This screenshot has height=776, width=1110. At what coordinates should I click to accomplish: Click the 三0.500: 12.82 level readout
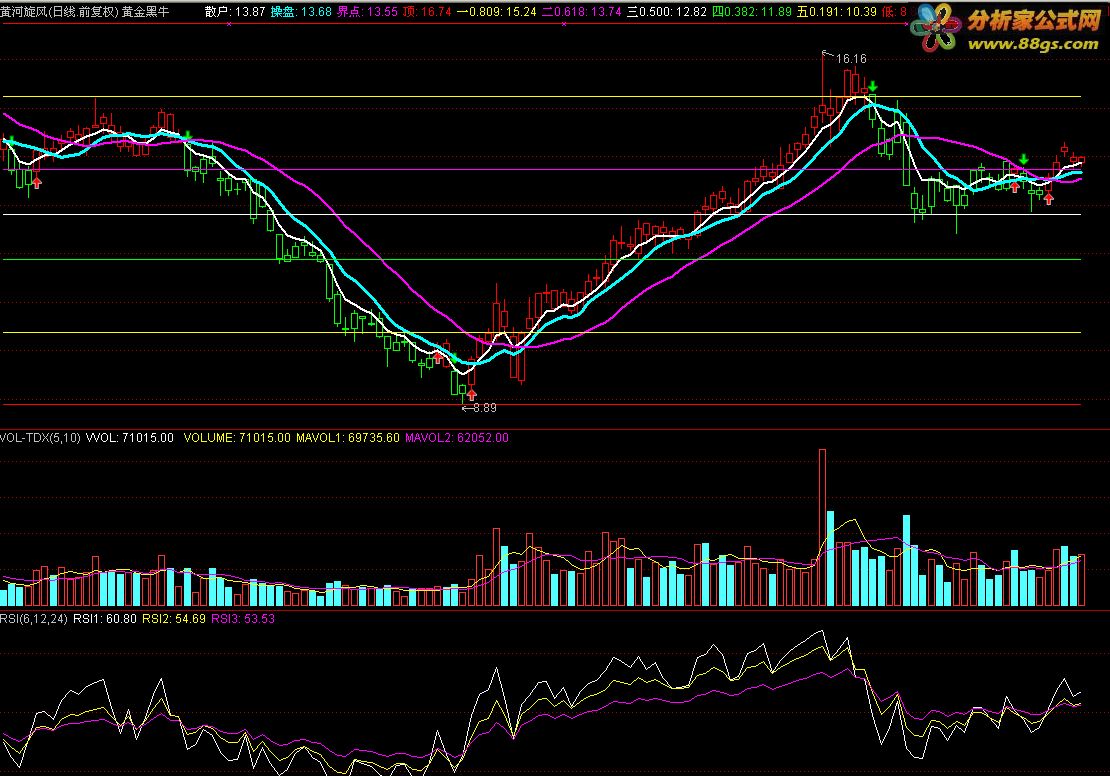(x=667, y=11)
